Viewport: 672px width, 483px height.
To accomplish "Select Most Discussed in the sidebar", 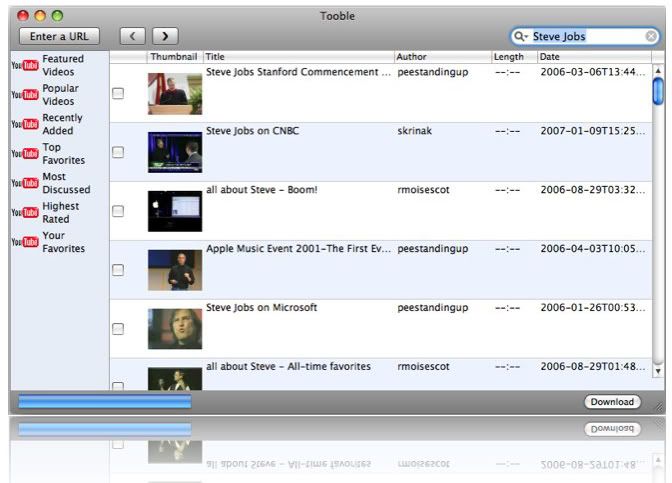I will coord(66,183).
